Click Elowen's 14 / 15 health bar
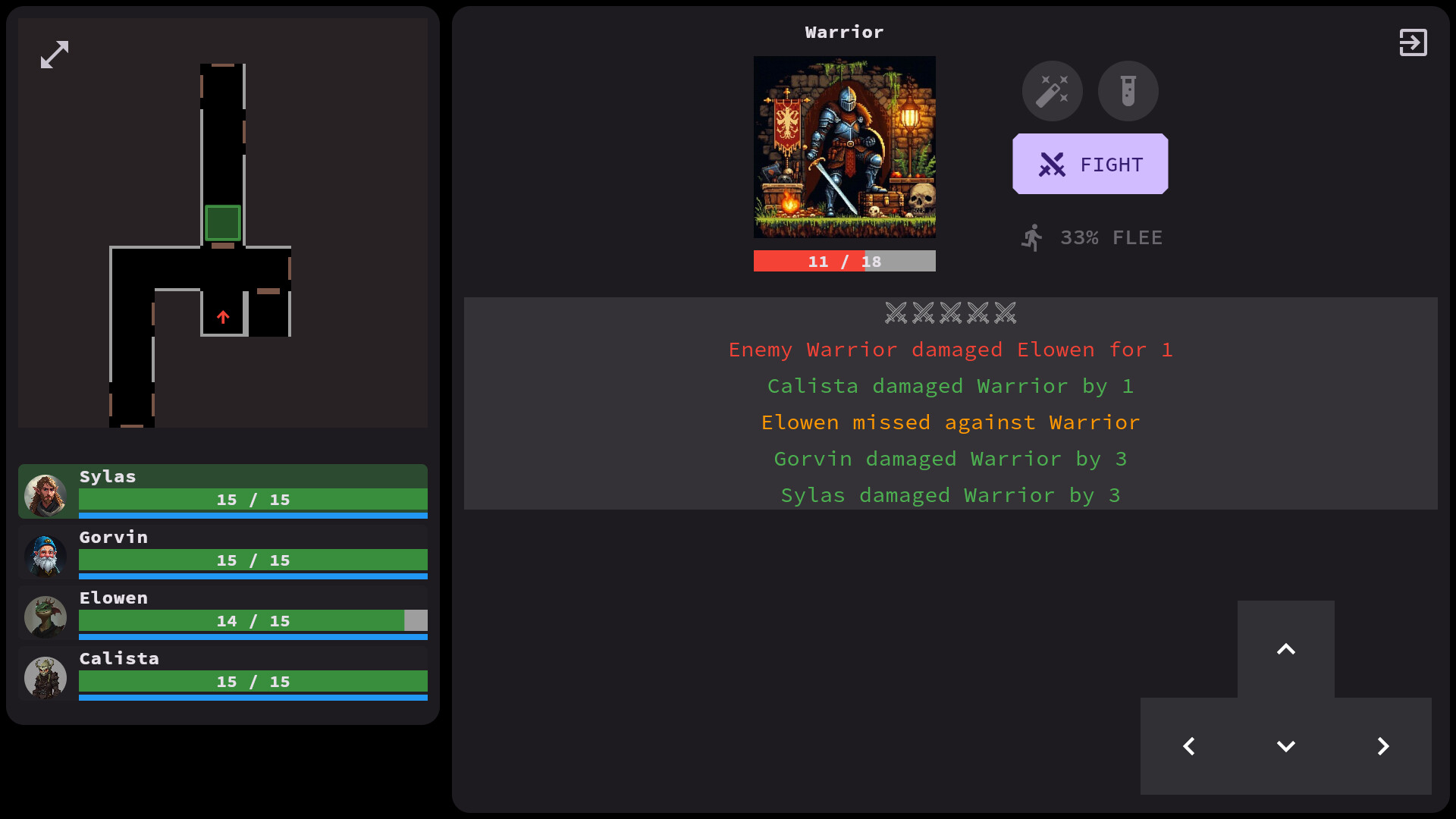The width and height of the screenshot is (1456, 819). (x=253, y=620)
